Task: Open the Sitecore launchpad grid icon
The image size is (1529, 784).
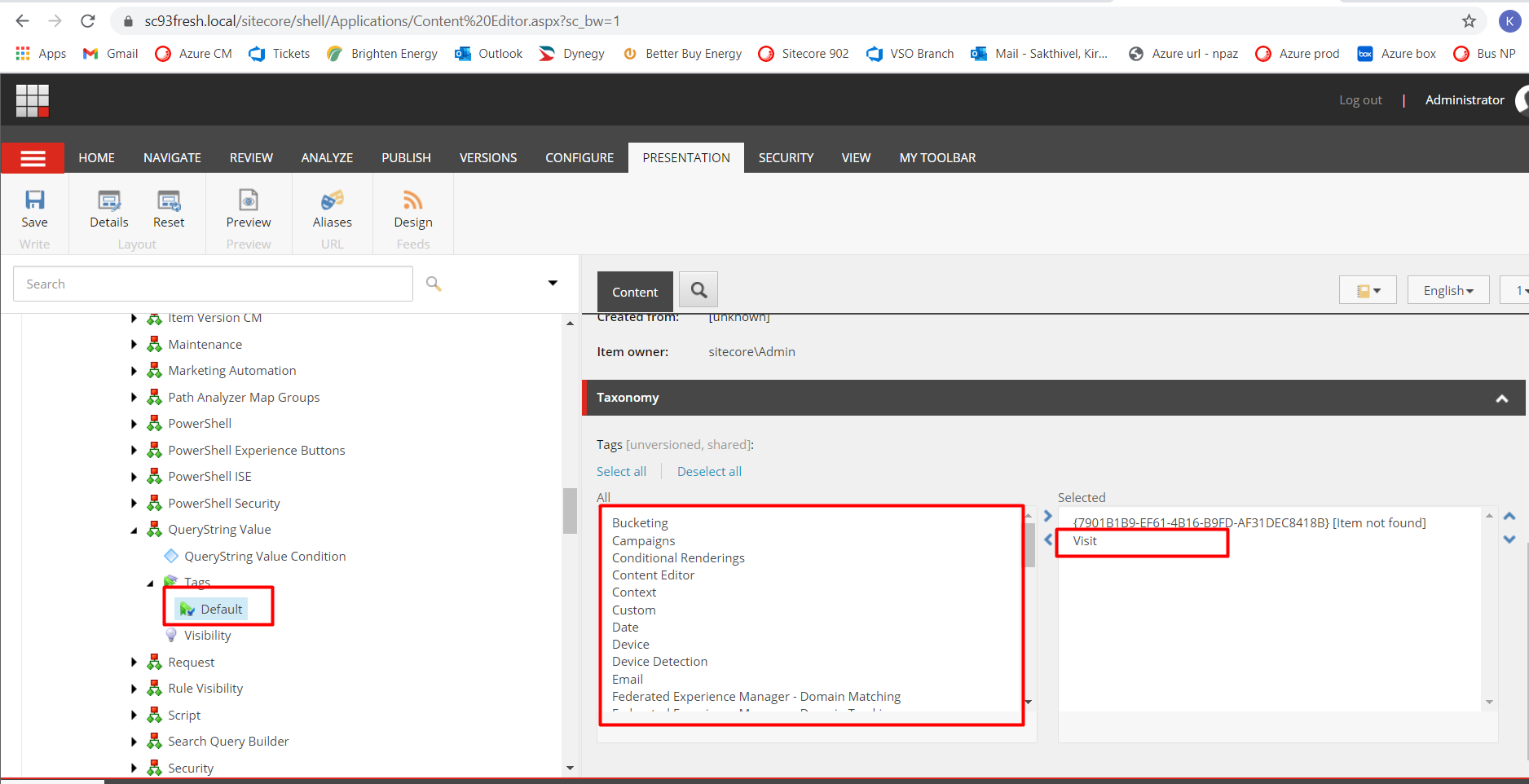Action: tap(33, 100)
